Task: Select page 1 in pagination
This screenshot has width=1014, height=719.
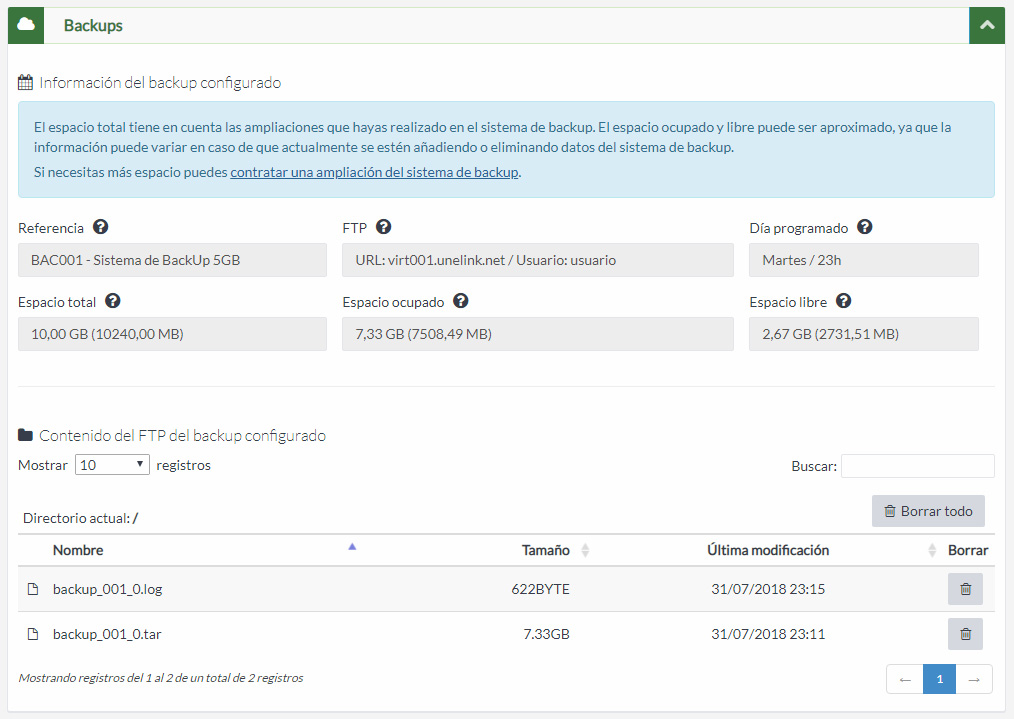Action: pyautogui.click(x=939, y=680)
